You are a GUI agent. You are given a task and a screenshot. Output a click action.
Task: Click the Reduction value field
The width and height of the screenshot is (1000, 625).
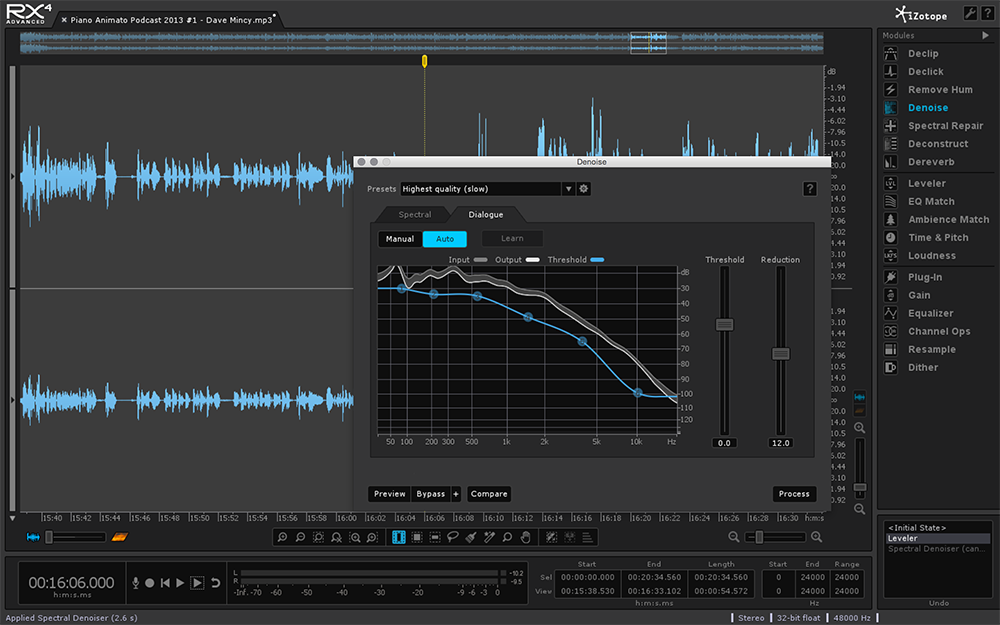coord(781,443)
